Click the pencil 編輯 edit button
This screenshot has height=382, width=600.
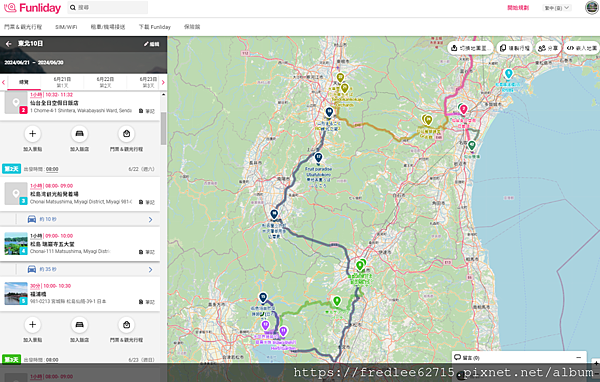(152, 44)
